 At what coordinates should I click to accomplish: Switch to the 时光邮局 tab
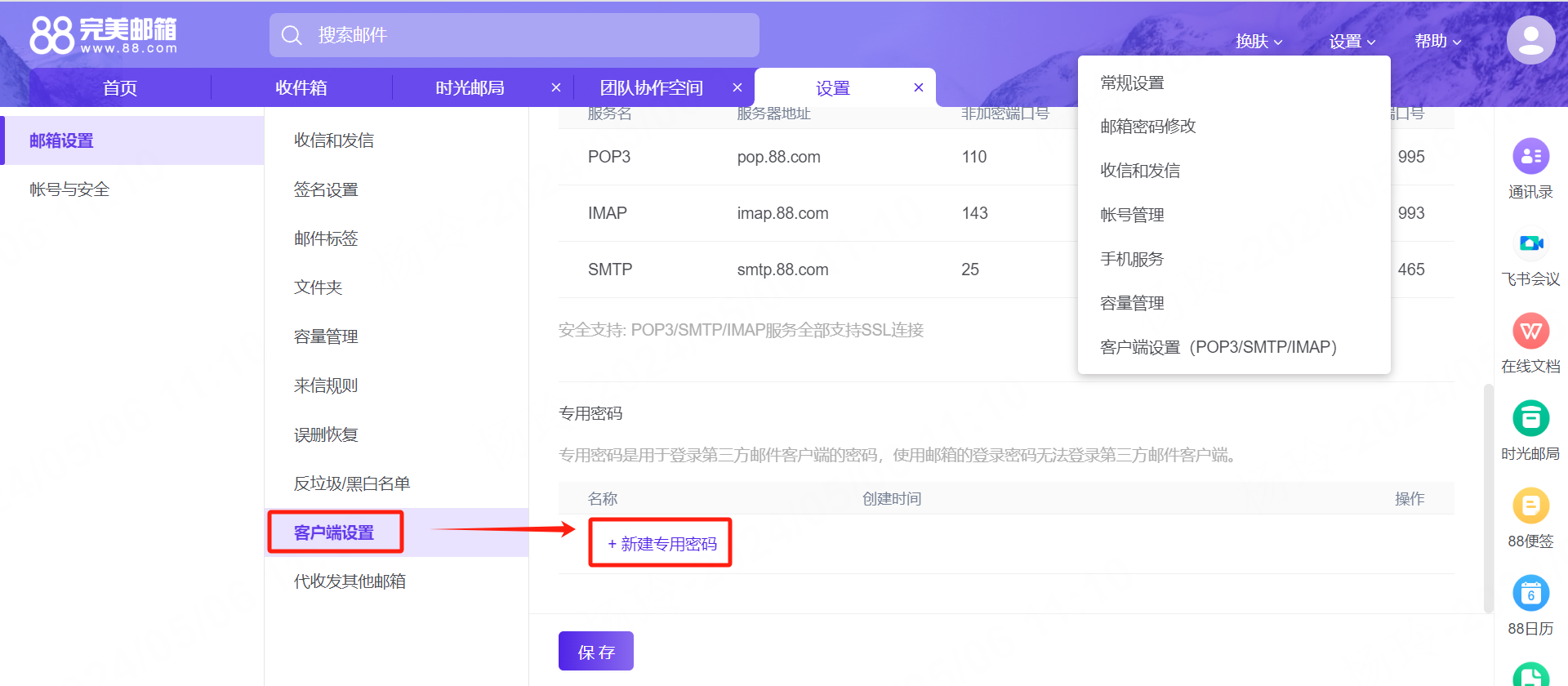[470, 87]
